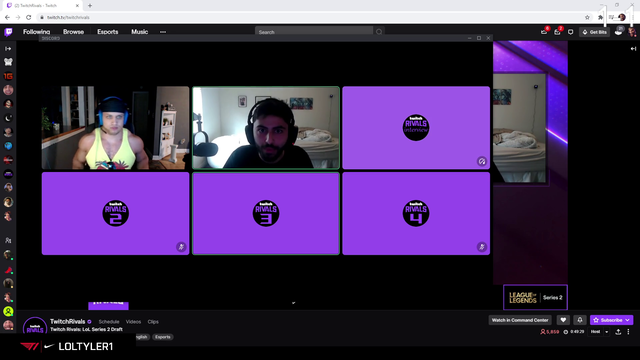Close the TwitchRivals browser tab
This screenshot has height=360, width=640.
tap(77, 6)
